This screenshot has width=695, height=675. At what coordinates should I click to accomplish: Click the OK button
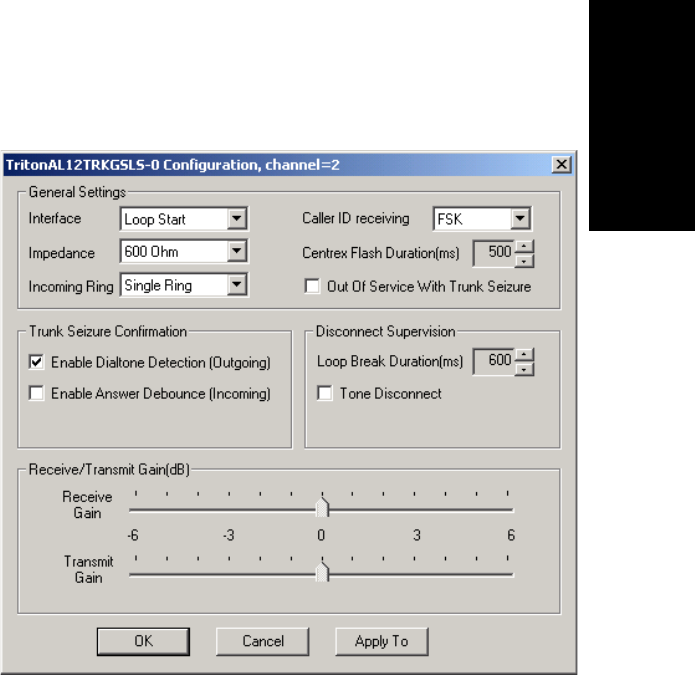coord(143,641)
